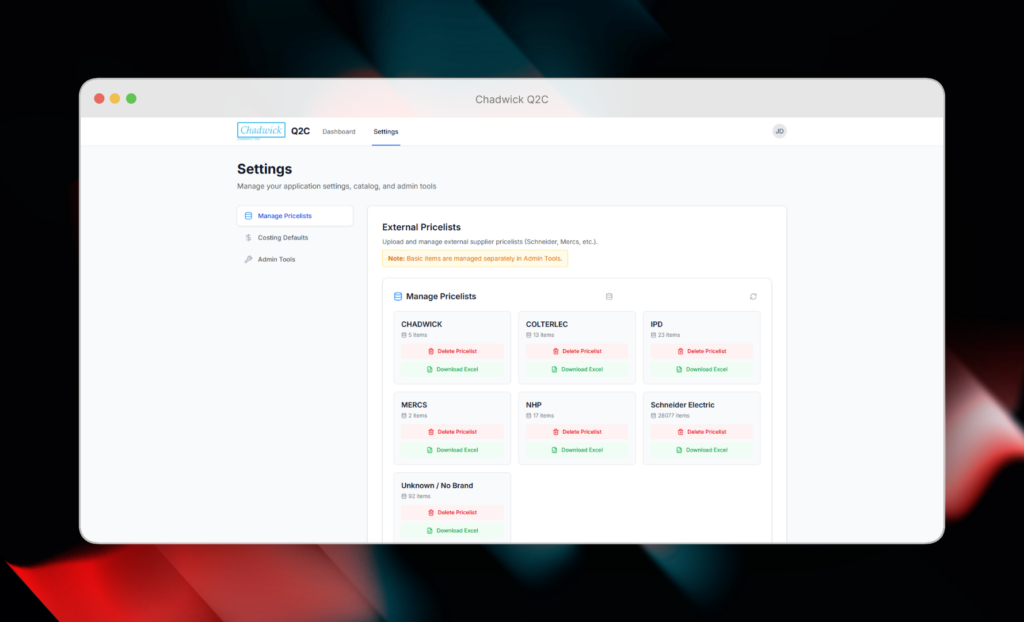Download Excel for NHP

pos(577,450)
